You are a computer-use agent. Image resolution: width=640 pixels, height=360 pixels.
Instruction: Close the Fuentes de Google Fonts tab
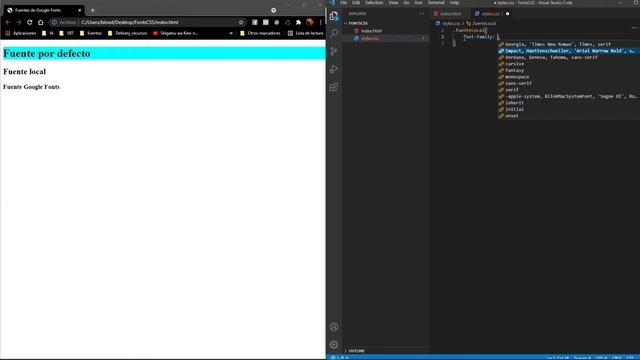[x=79, y=10]
